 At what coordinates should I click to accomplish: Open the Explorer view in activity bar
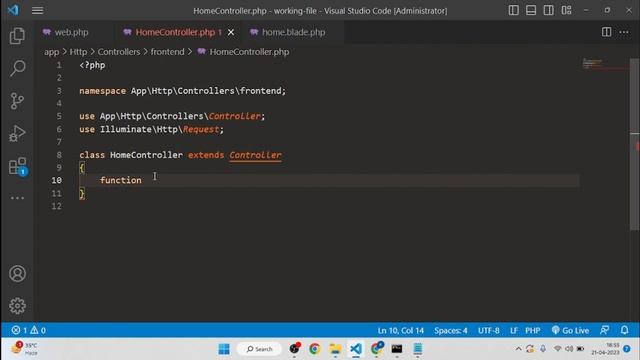click(17, 36)
